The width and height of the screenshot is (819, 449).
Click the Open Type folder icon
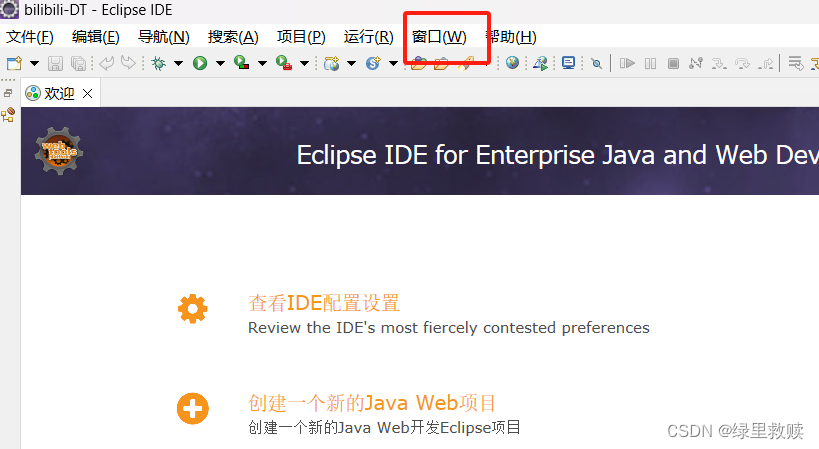click(x=418, y=64)
